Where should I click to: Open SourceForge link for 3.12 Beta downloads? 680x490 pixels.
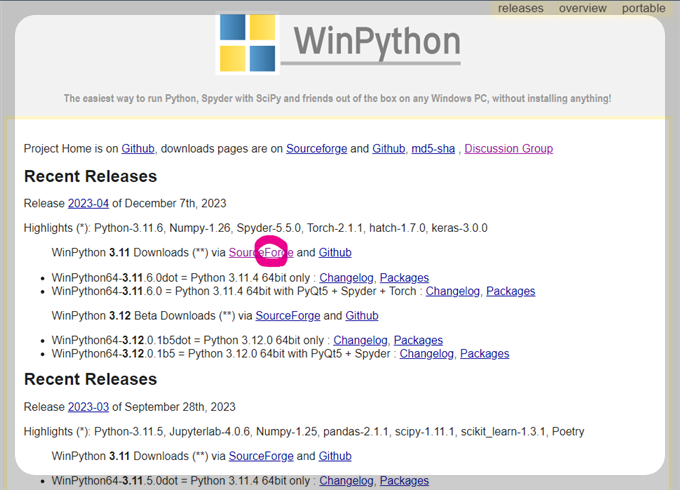click(x=288, y=316)
